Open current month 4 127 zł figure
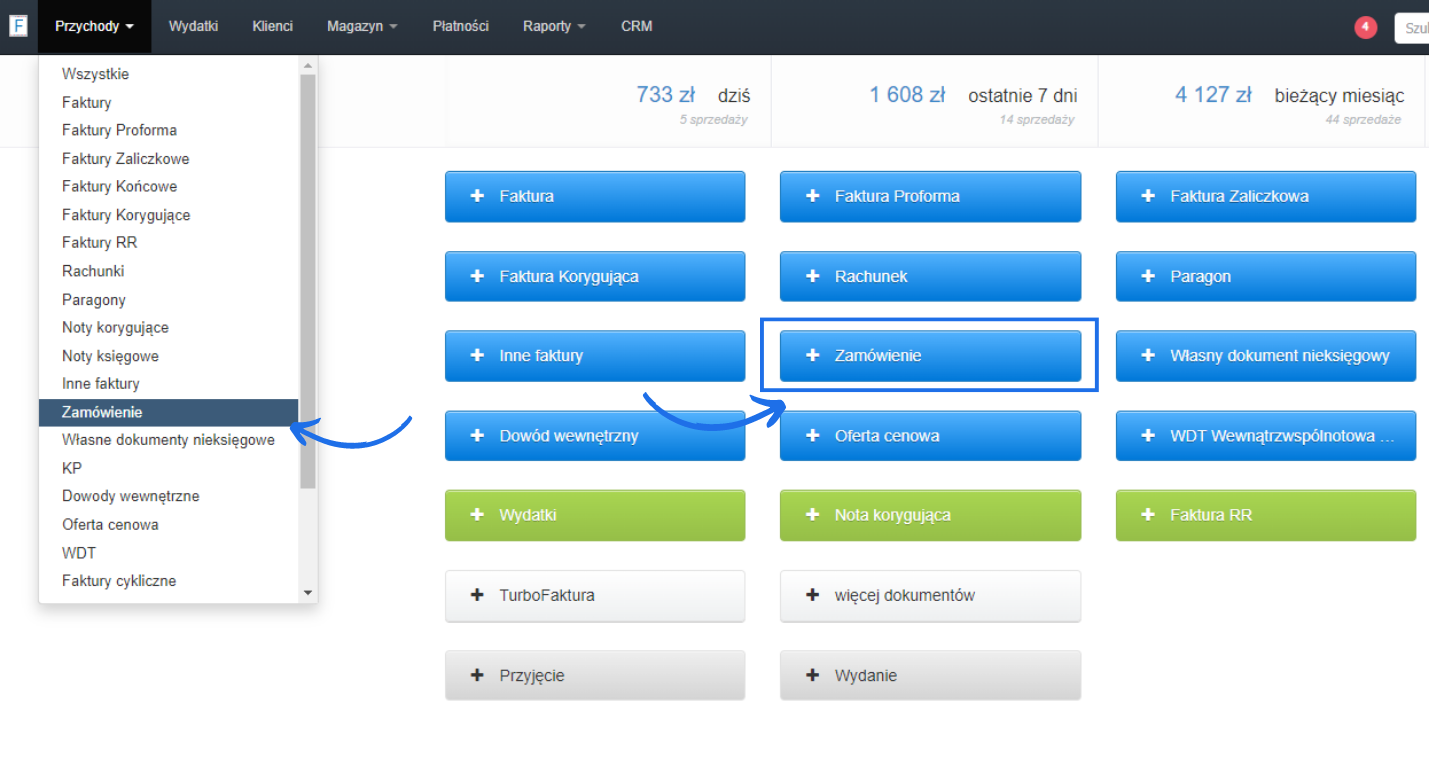This screenshot has height=758, width=1433. click(1213, 95)
